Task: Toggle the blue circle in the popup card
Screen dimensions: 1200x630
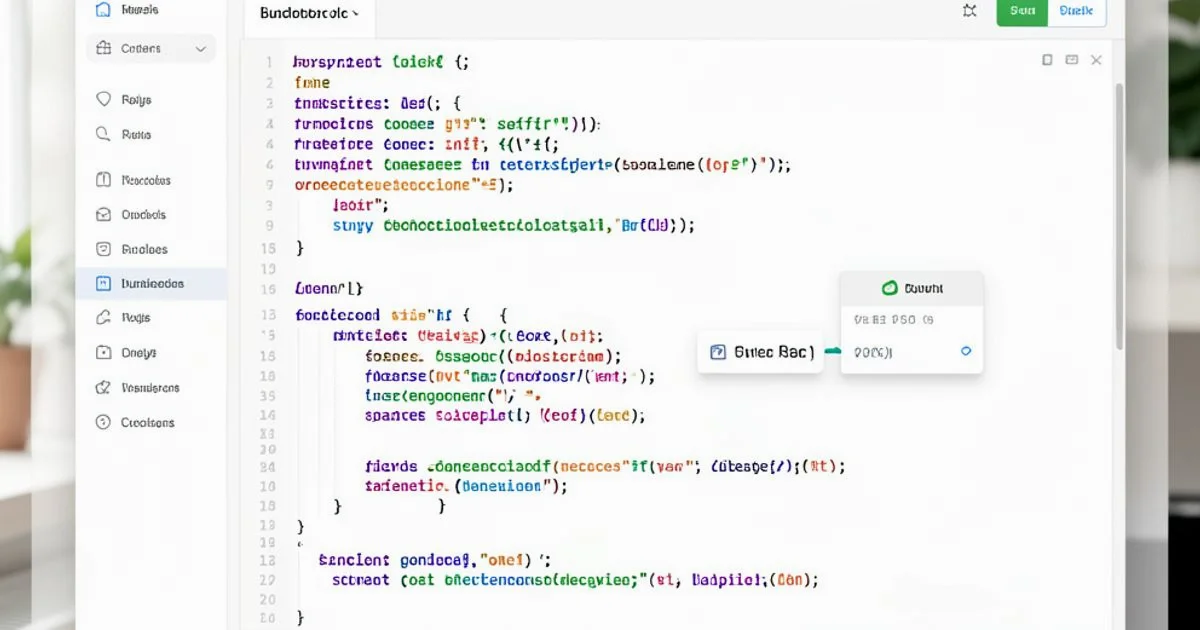Action: [x=965, y=351]
